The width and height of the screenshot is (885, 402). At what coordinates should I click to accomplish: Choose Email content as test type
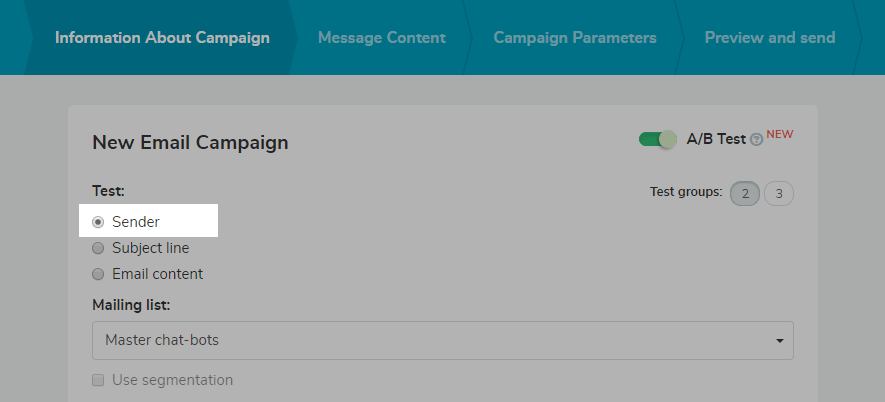[98, 274]
